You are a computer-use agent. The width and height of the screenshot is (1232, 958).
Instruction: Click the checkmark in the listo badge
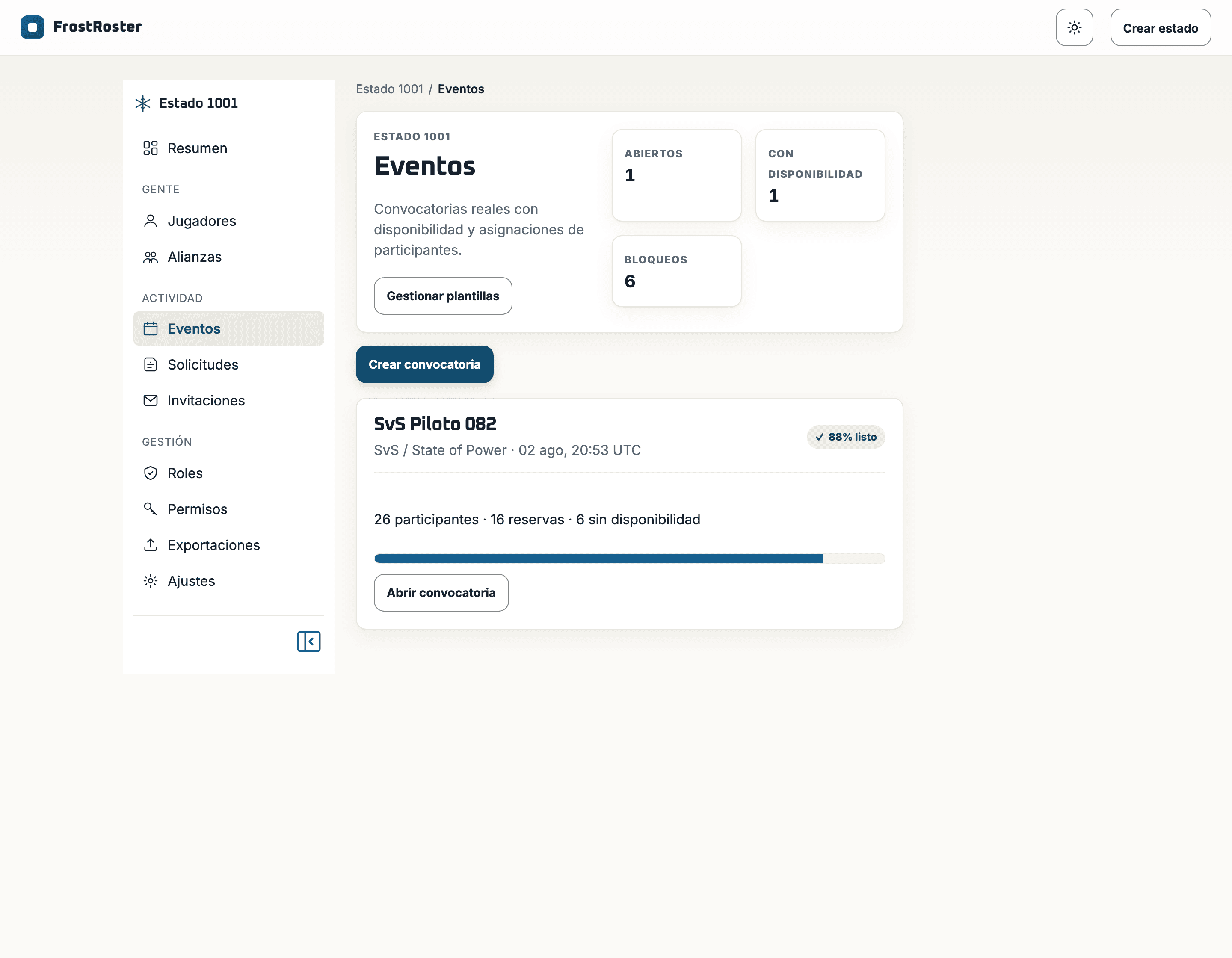click(x=819, y=437)
